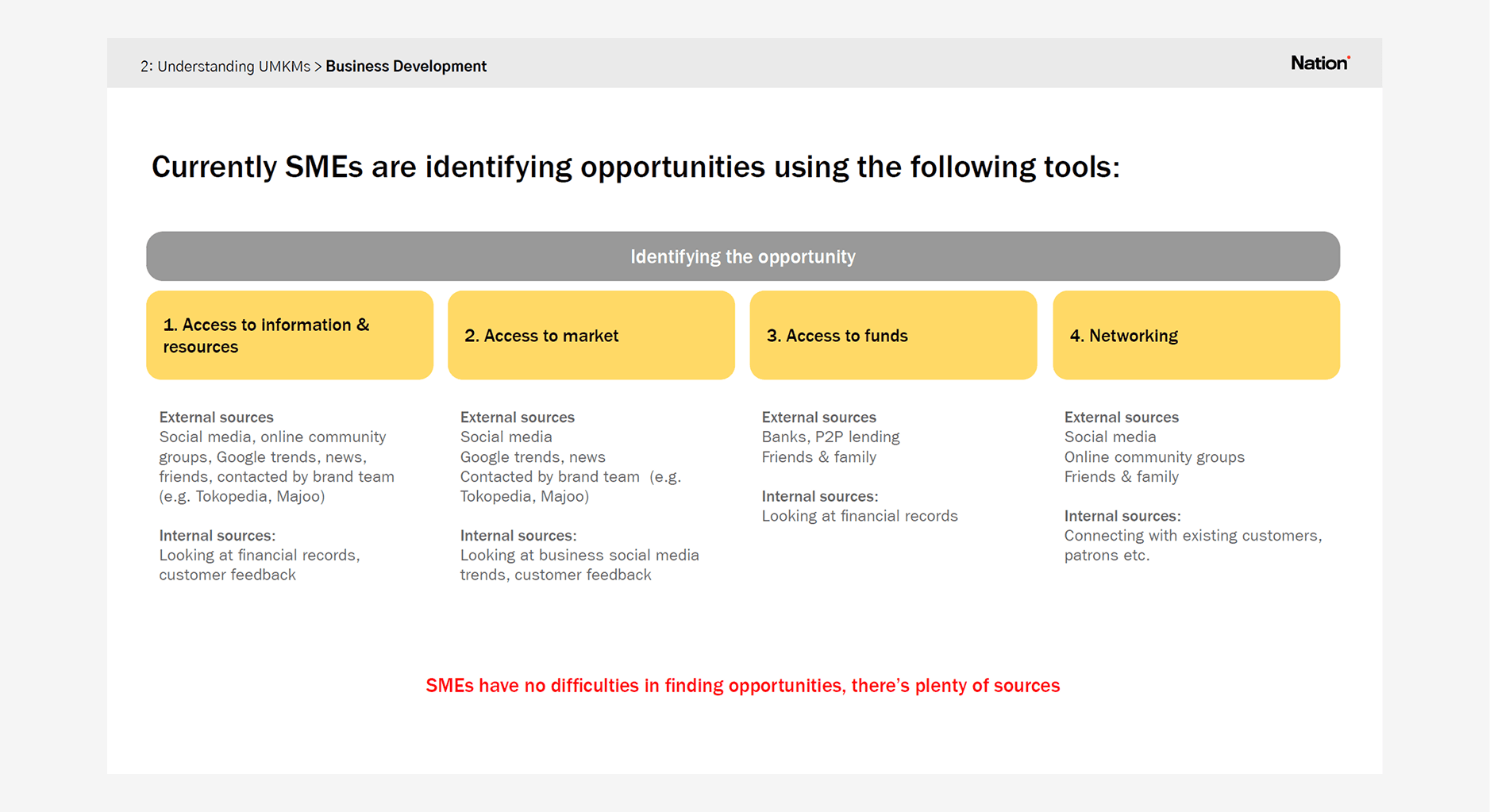The height and width of the screenshot is (812, 1490).
Task: Choose the '3. Access to funds' yellow box
Action: click(x=893, y=335)
